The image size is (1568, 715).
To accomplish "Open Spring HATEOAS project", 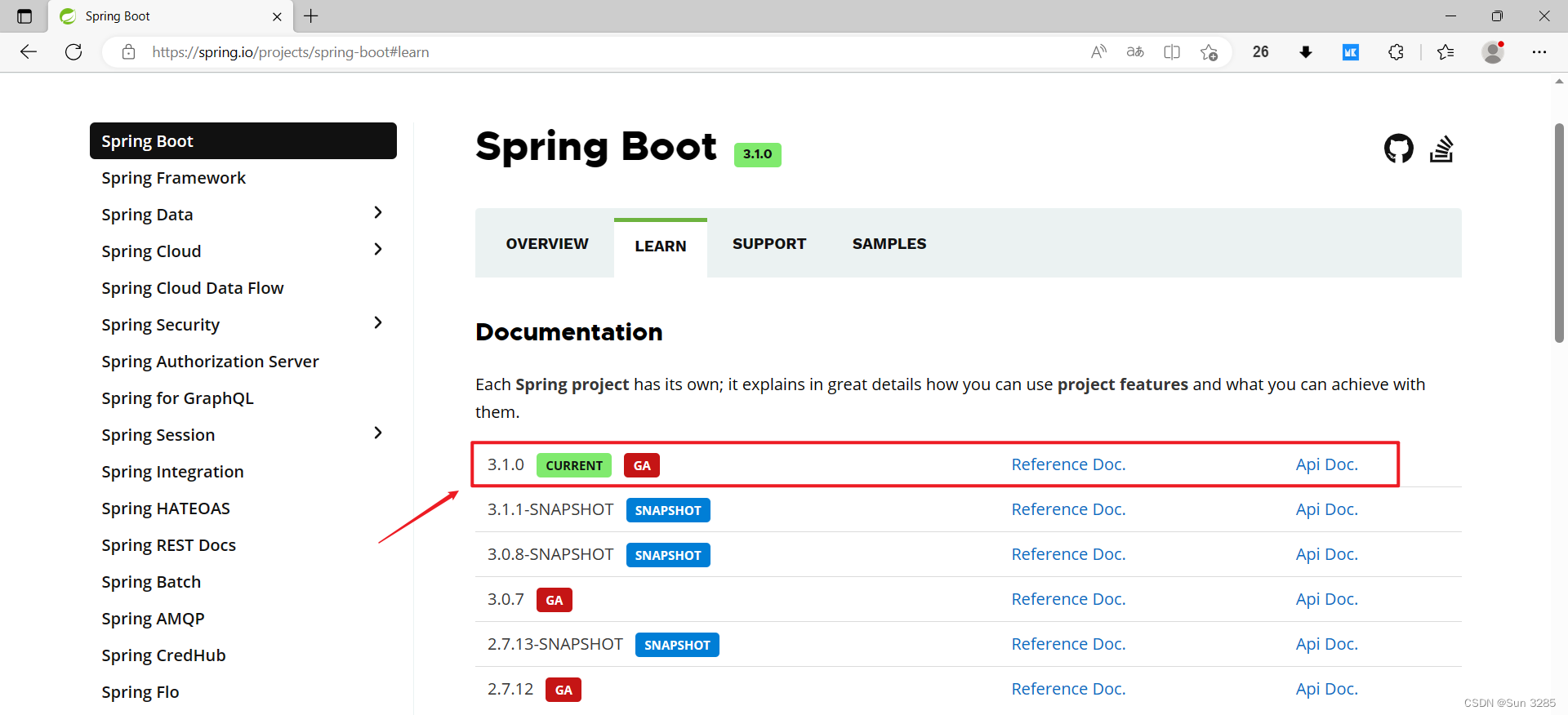I will [166, 508].
